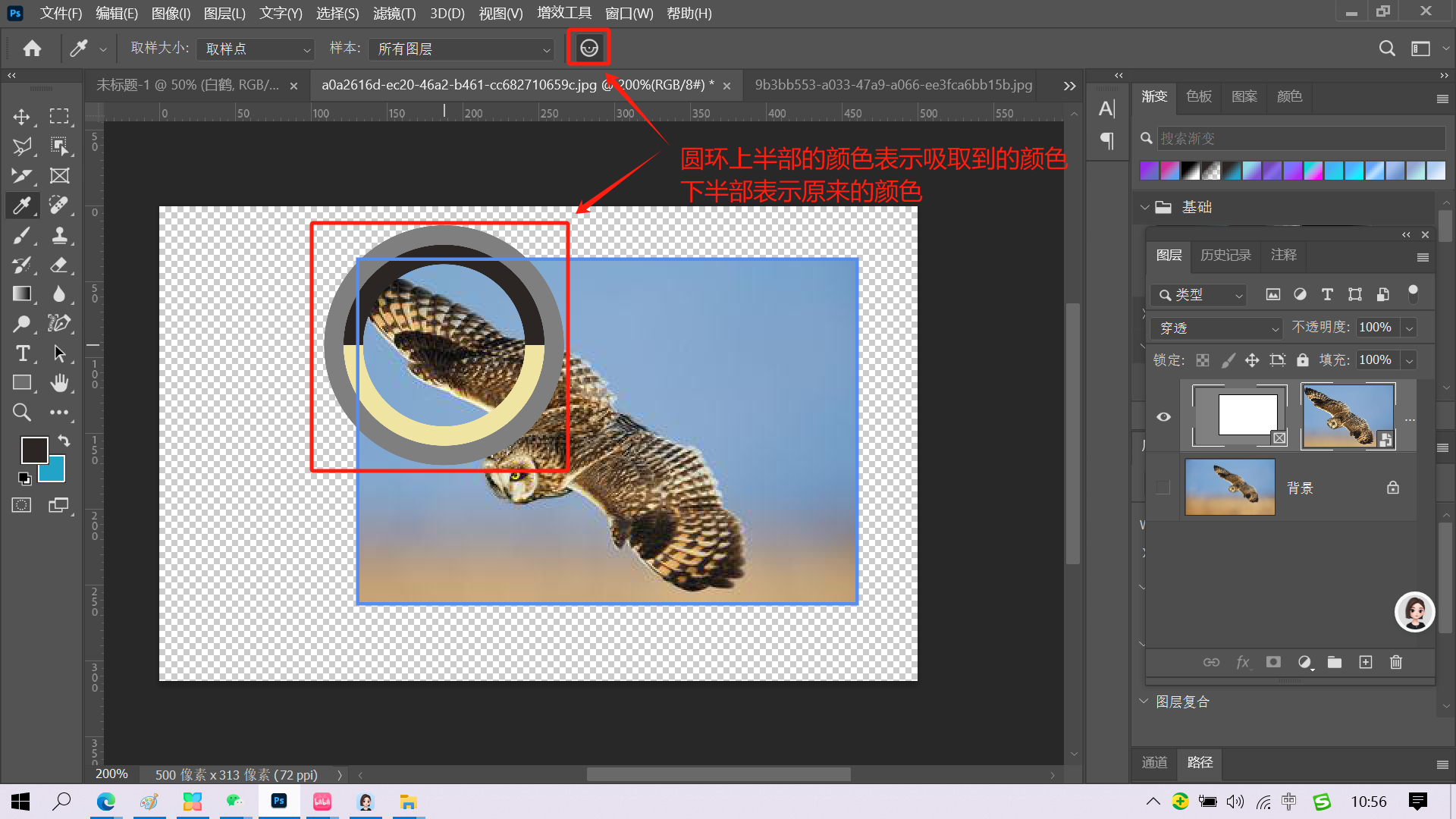Select the Gradient tool
The width and height of the screenshot is (1456, 819).
[x=21, y=294]
